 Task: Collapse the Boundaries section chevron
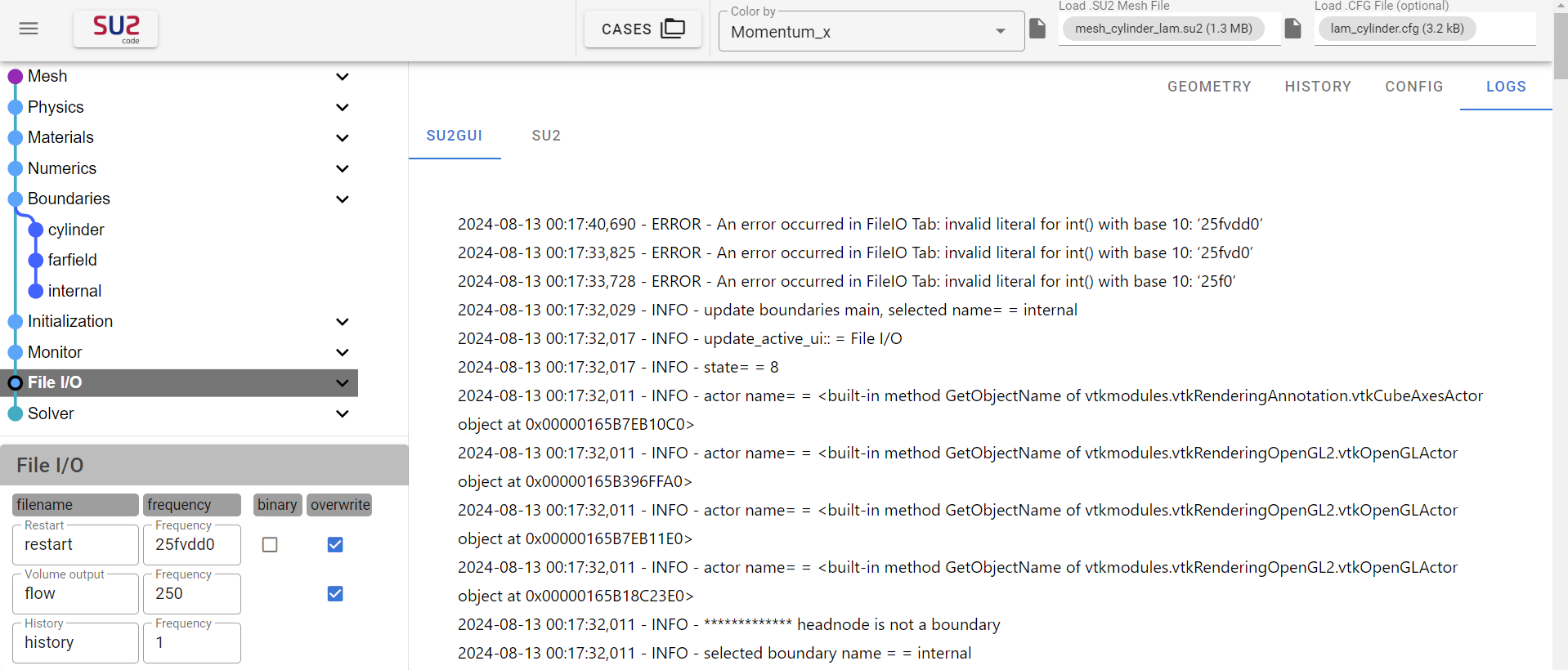click(343, 199)
